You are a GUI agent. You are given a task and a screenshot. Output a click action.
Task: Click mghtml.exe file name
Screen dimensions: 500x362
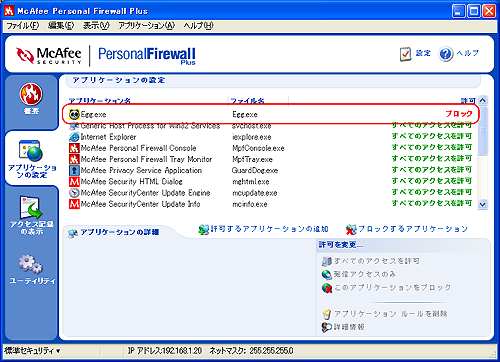point(251,182)
